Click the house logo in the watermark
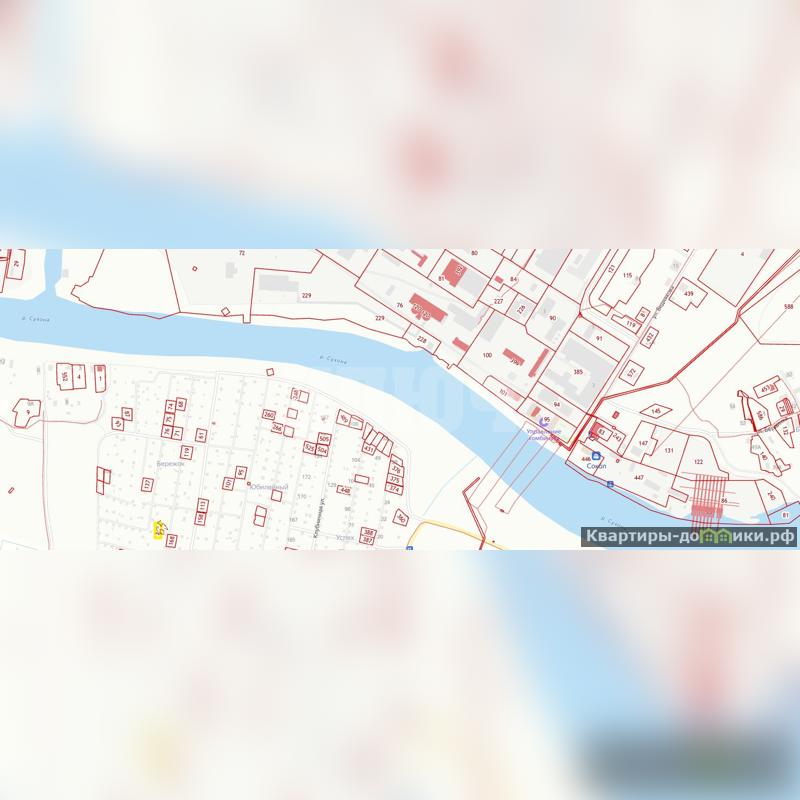 (x=715, y=536)
